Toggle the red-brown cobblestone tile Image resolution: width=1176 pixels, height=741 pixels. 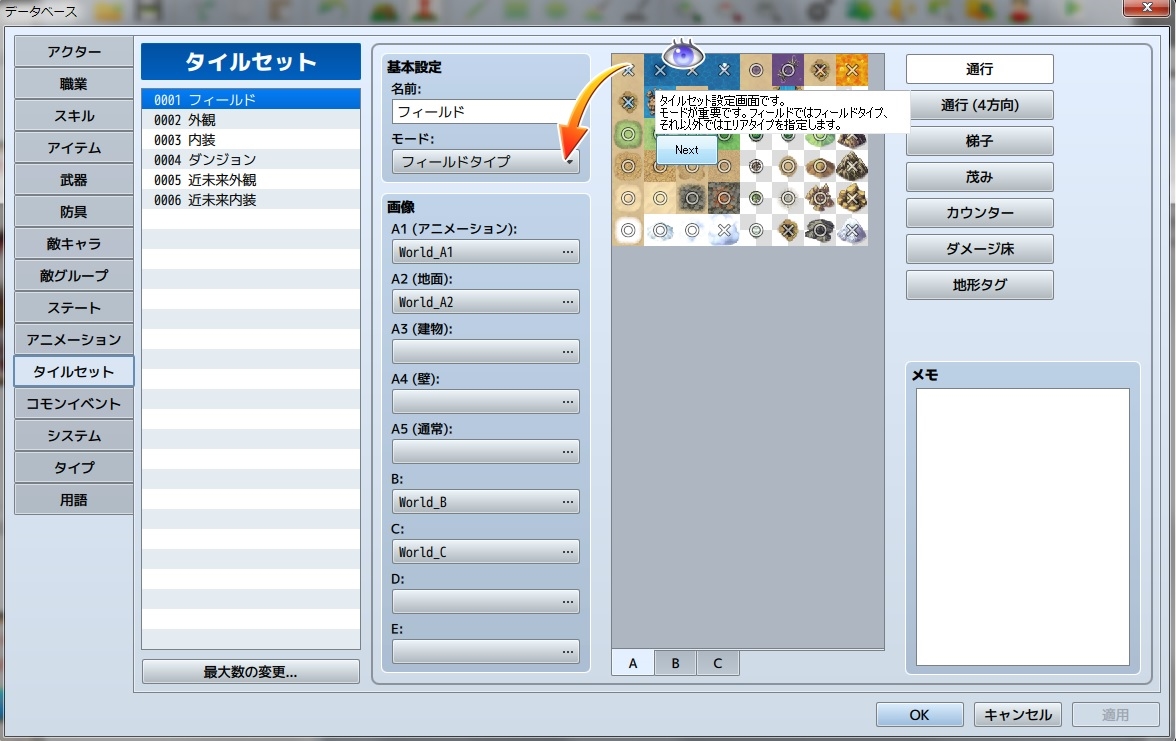[x=724, y=198]
